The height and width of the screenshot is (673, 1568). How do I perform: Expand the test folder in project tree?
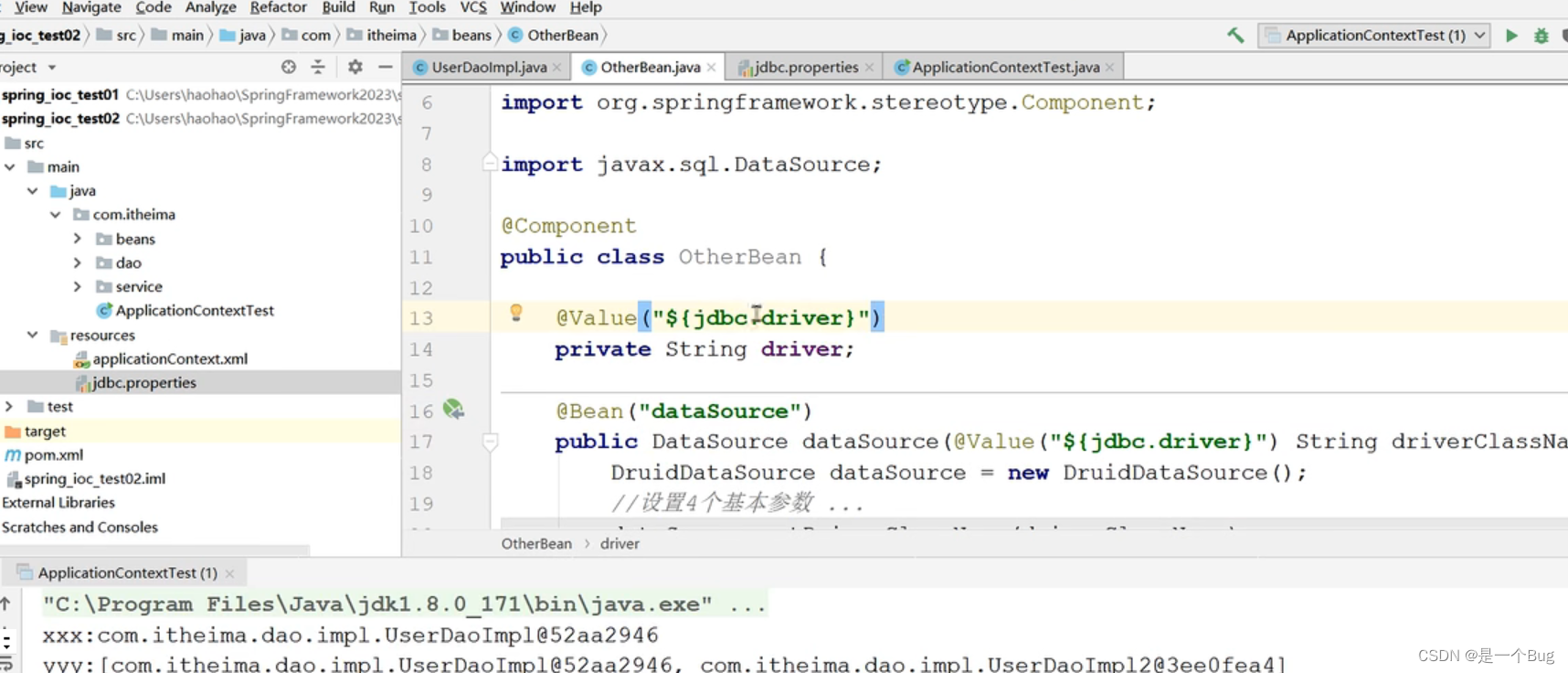9,406
